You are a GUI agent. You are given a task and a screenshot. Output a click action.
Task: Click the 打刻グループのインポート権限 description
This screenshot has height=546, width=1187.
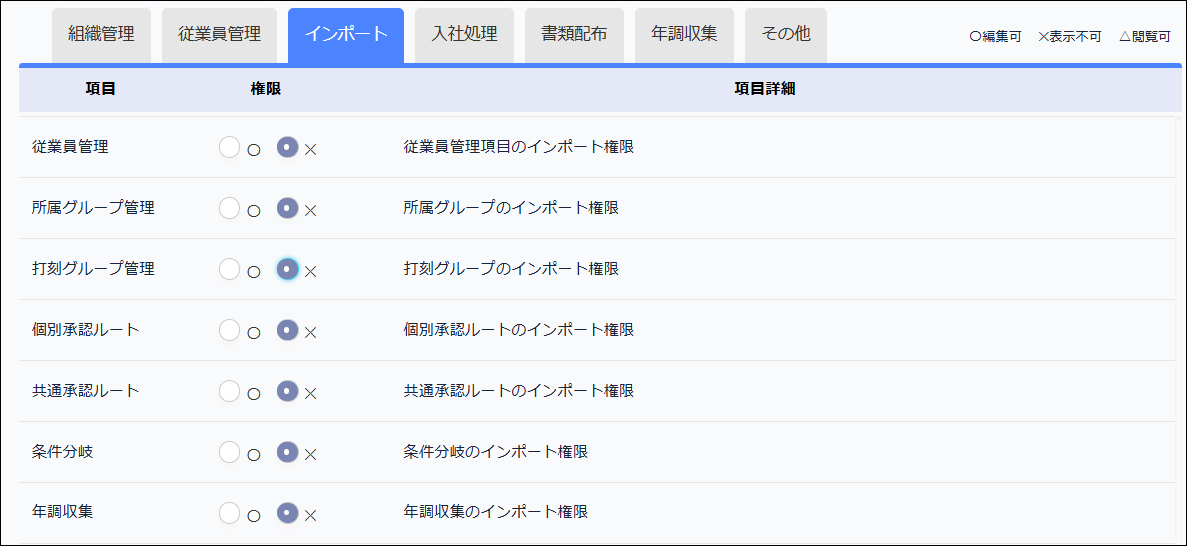click(512, 269)
